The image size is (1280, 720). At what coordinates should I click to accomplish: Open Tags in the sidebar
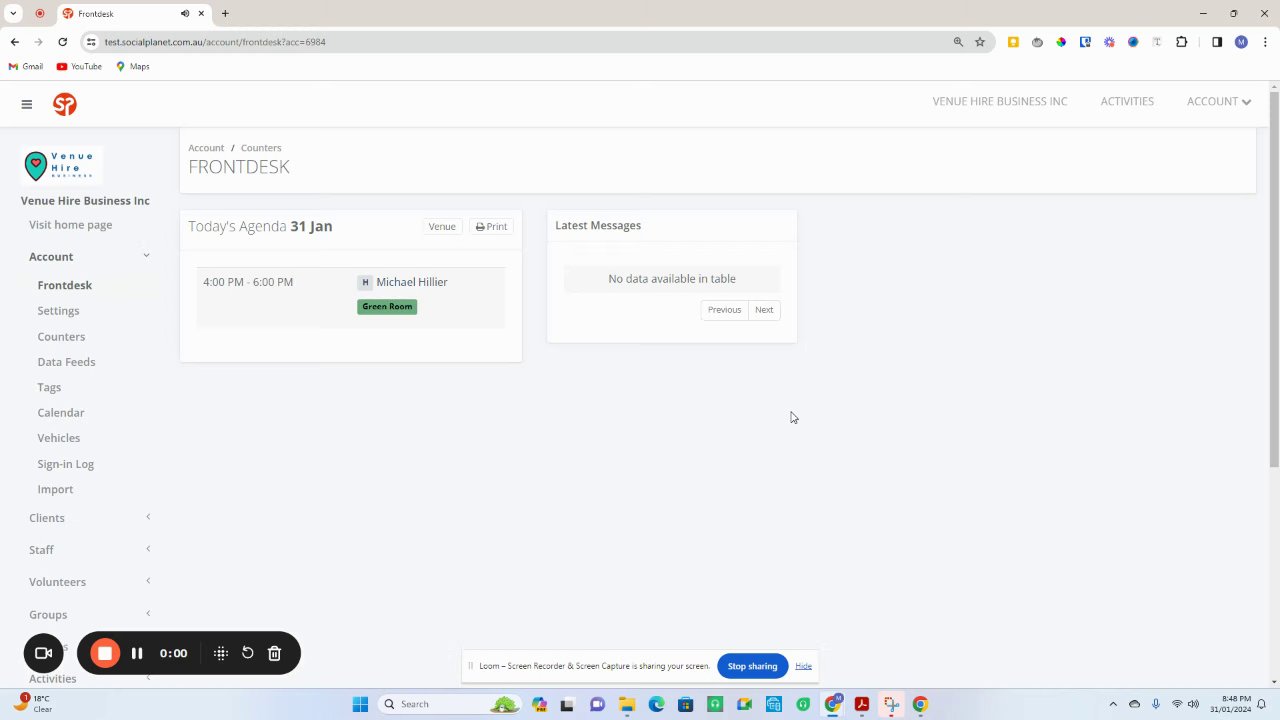point(49,387)
